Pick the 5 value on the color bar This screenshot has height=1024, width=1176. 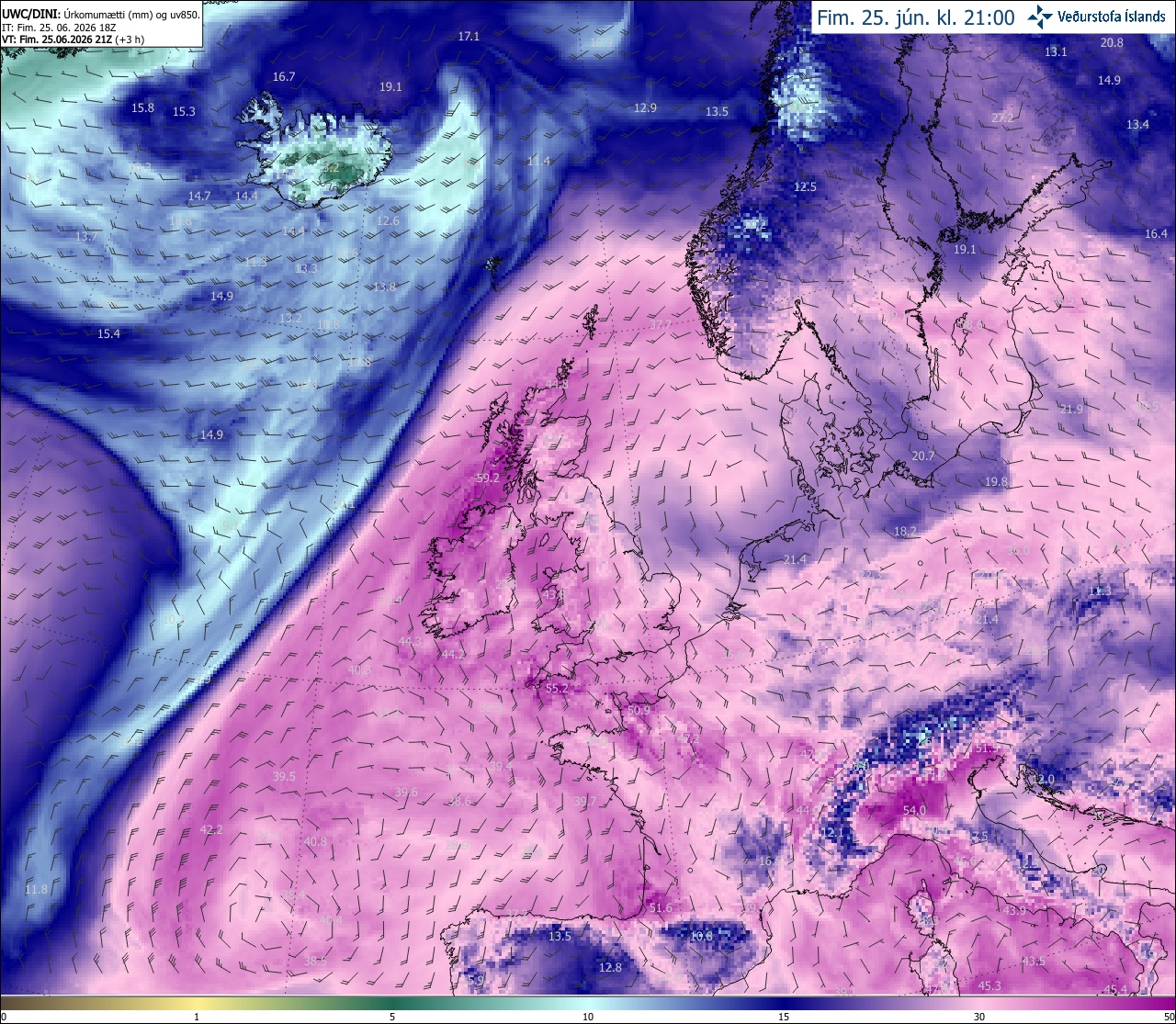tap(392, 1017)
